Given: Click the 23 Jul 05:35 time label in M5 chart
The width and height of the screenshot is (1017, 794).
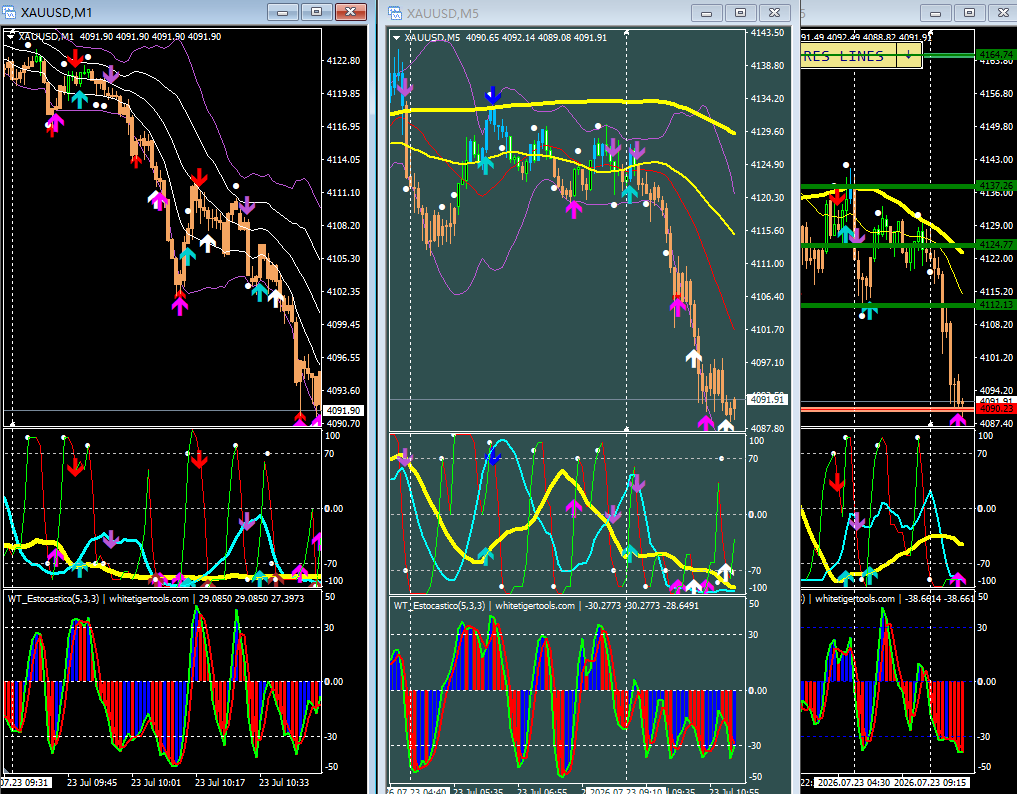Looking at the screenshot, I should (477, 791).
